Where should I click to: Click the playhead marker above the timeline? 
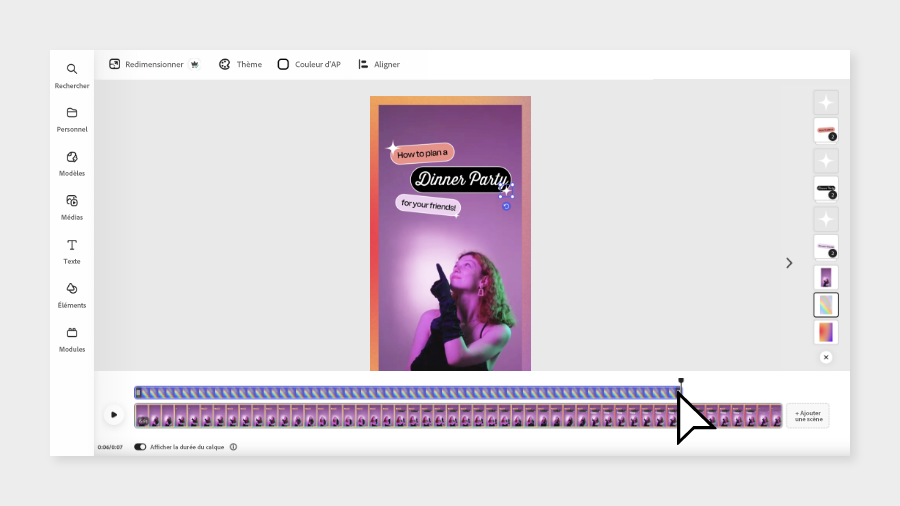point(681,381)
